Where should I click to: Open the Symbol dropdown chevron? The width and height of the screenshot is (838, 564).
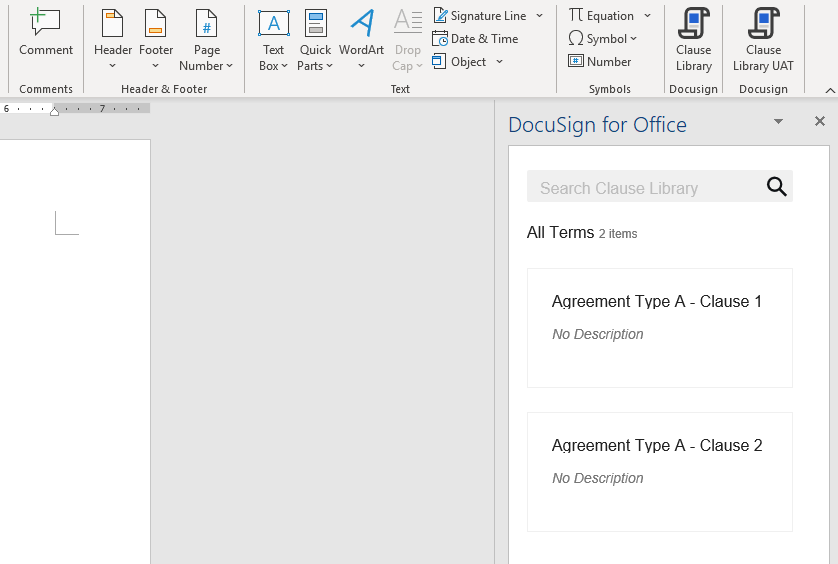(633, 38)
